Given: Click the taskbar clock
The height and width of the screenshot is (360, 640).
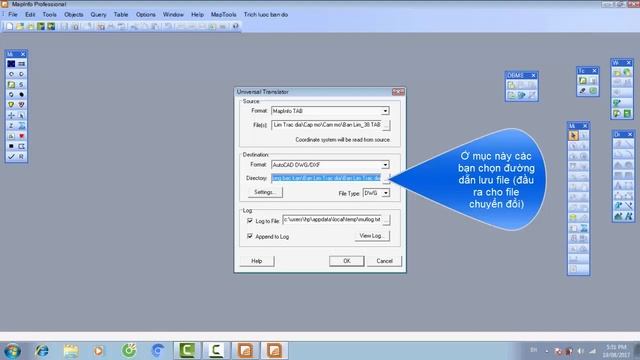Looking at the screenshot, I should [616, 351].
